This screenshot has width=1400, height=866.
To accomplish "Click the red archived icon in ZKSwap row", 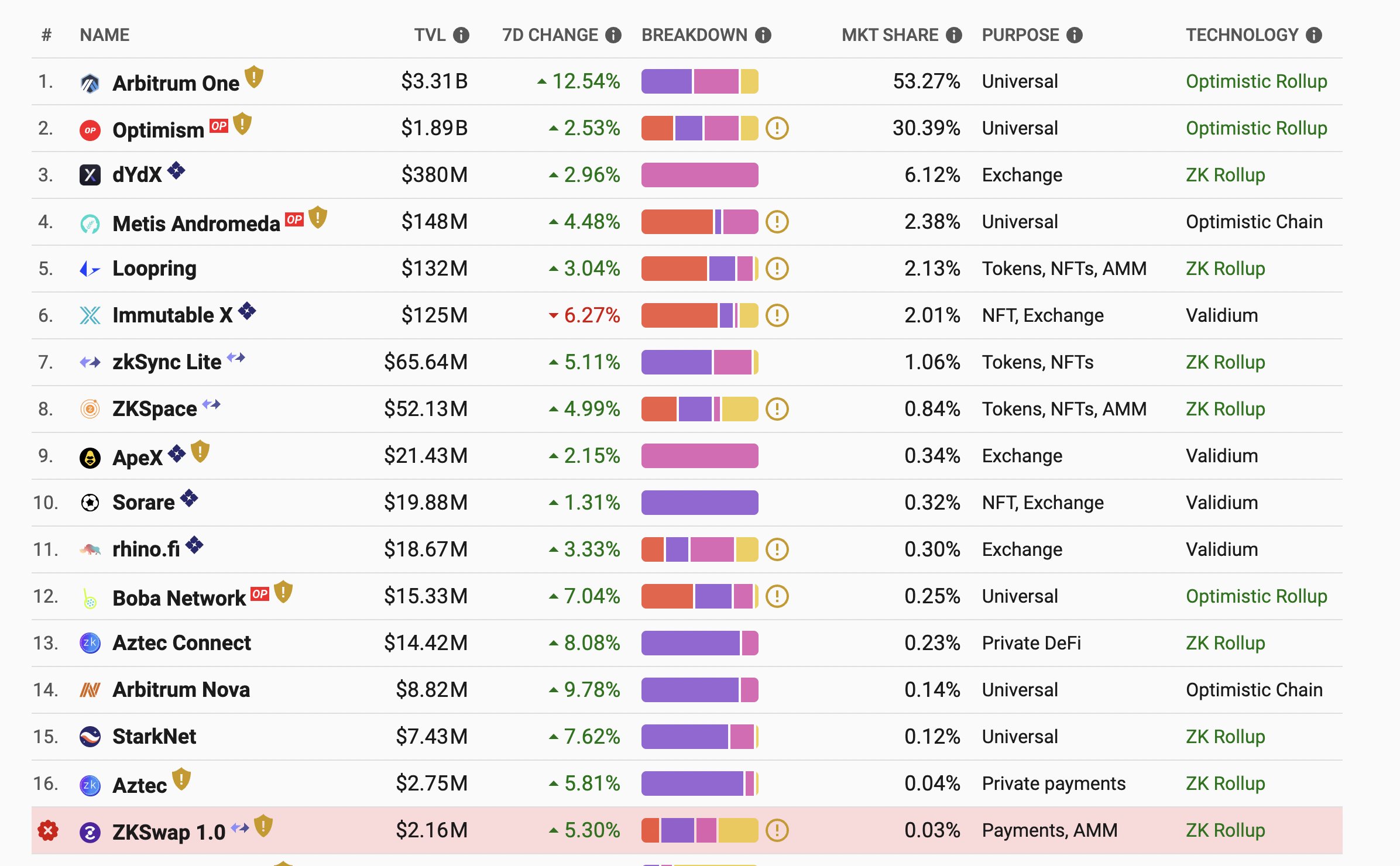I will [x=48, y=830].
